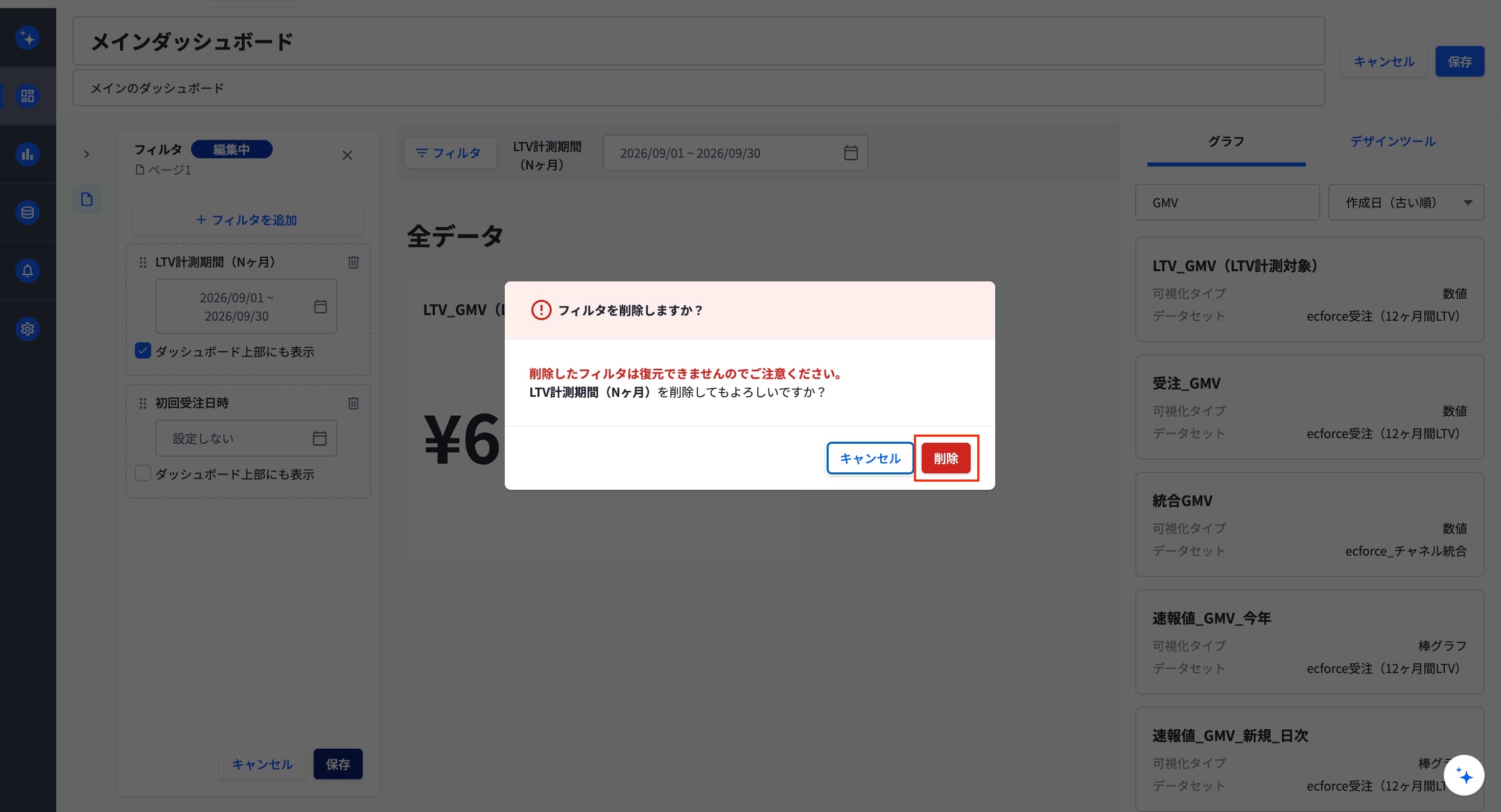Expand the collapsed left panel chevron
This screenshot has width=1501, height=812.
(x=87, y=154)
